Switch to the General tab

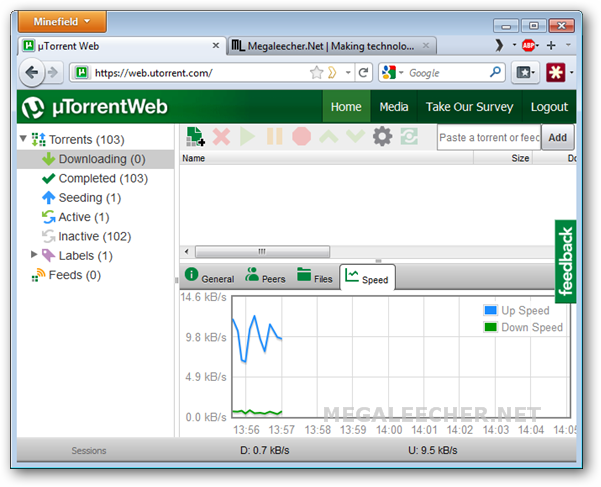(210, 277)
